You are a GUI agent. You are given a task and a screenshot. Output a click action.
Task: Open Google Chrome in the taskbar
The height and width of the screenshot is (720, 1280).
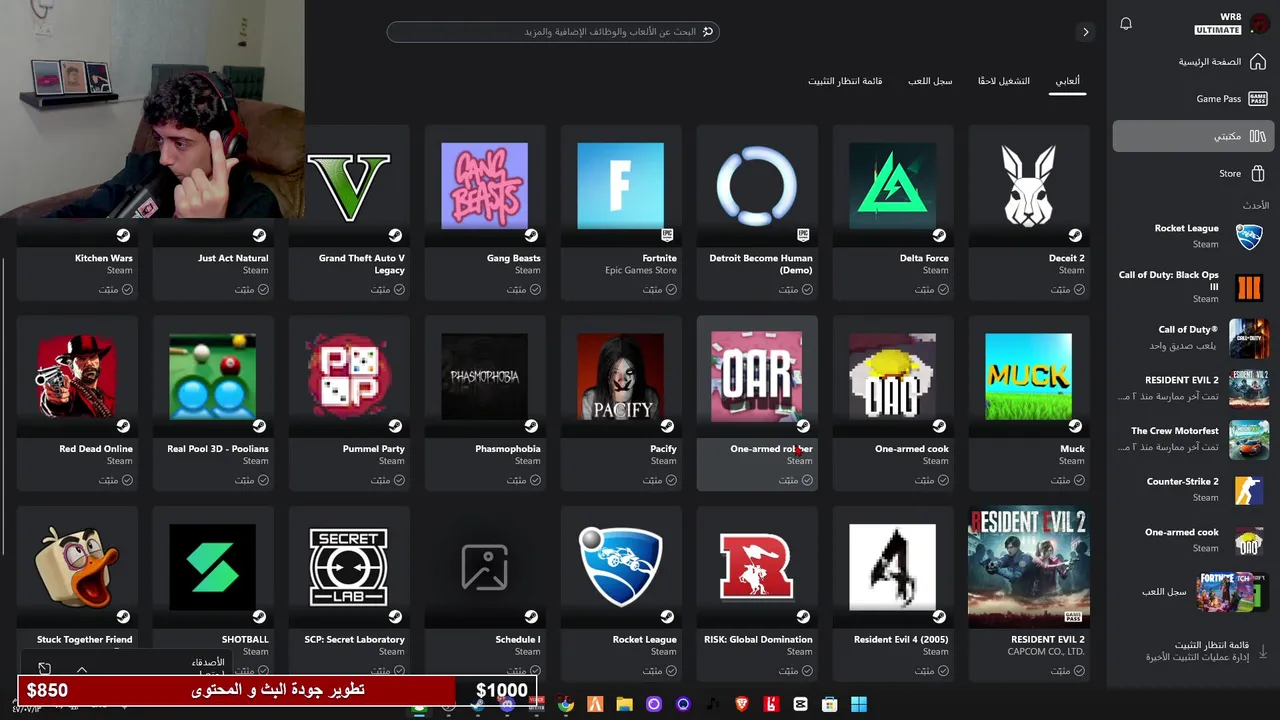(x=566, y=705)
